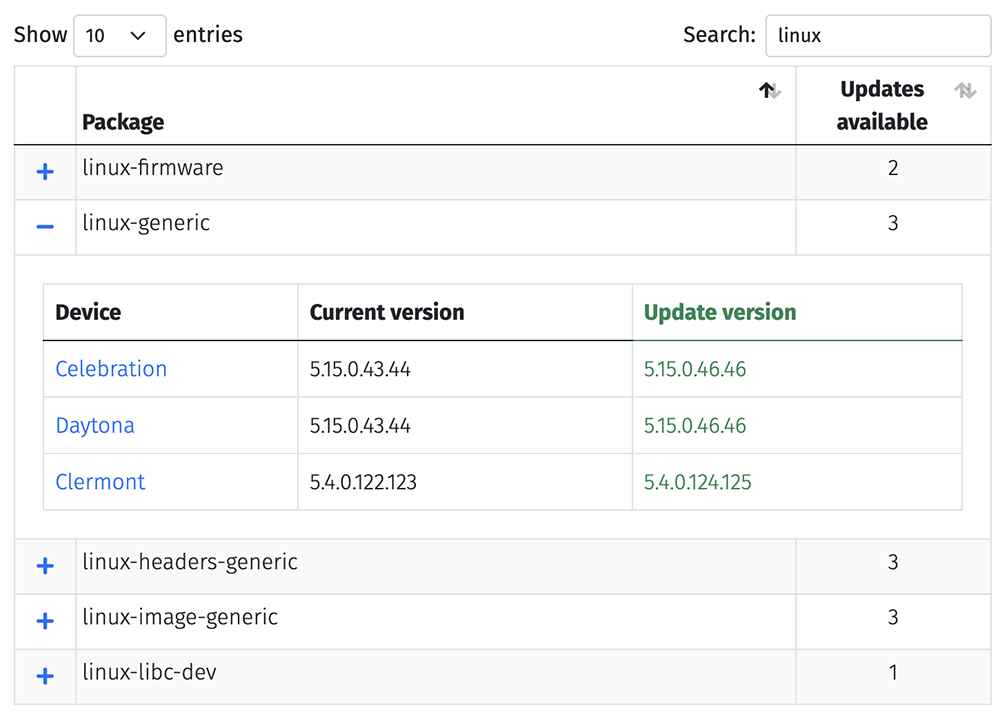This screenshot has width=1000, height=714.
Task: Select the linux-image-generic package name
Action: pos(180,617)
